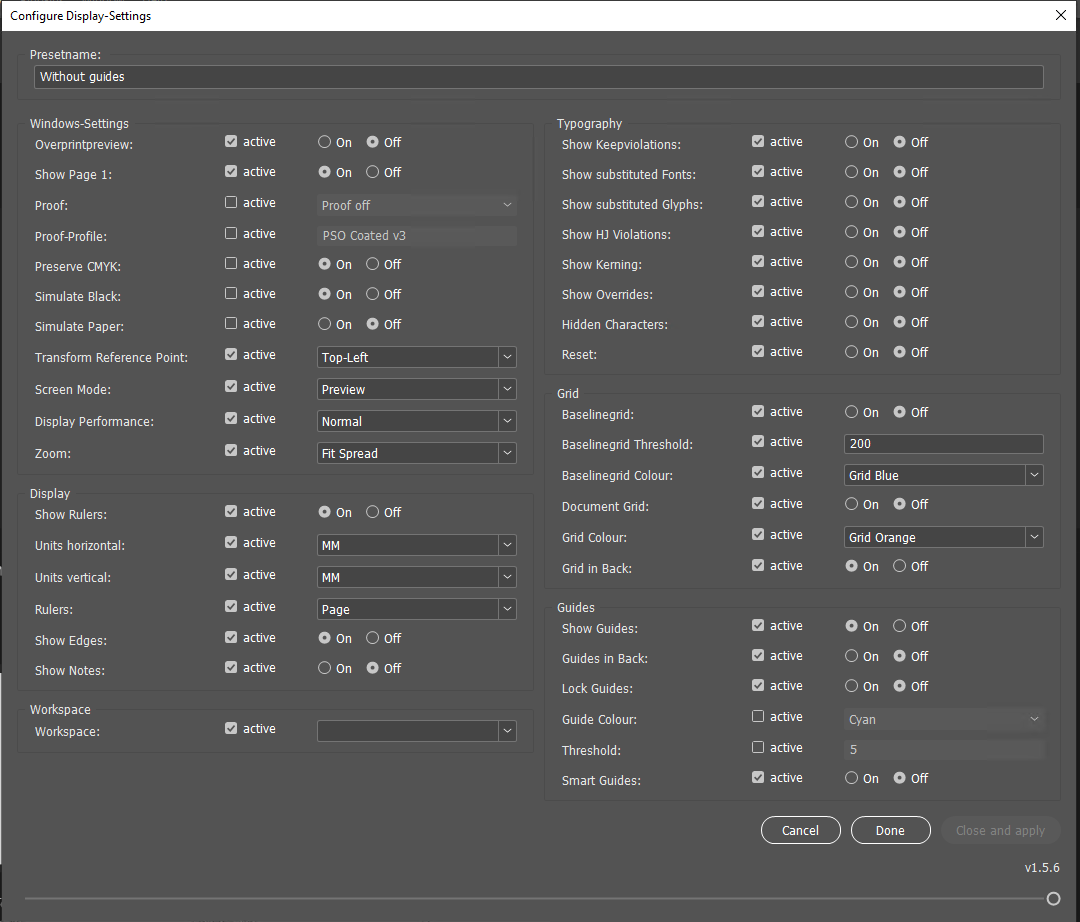Select On for Smart Guides
1080x922 pixels.
pyautogui.click(x=852, y=778)
